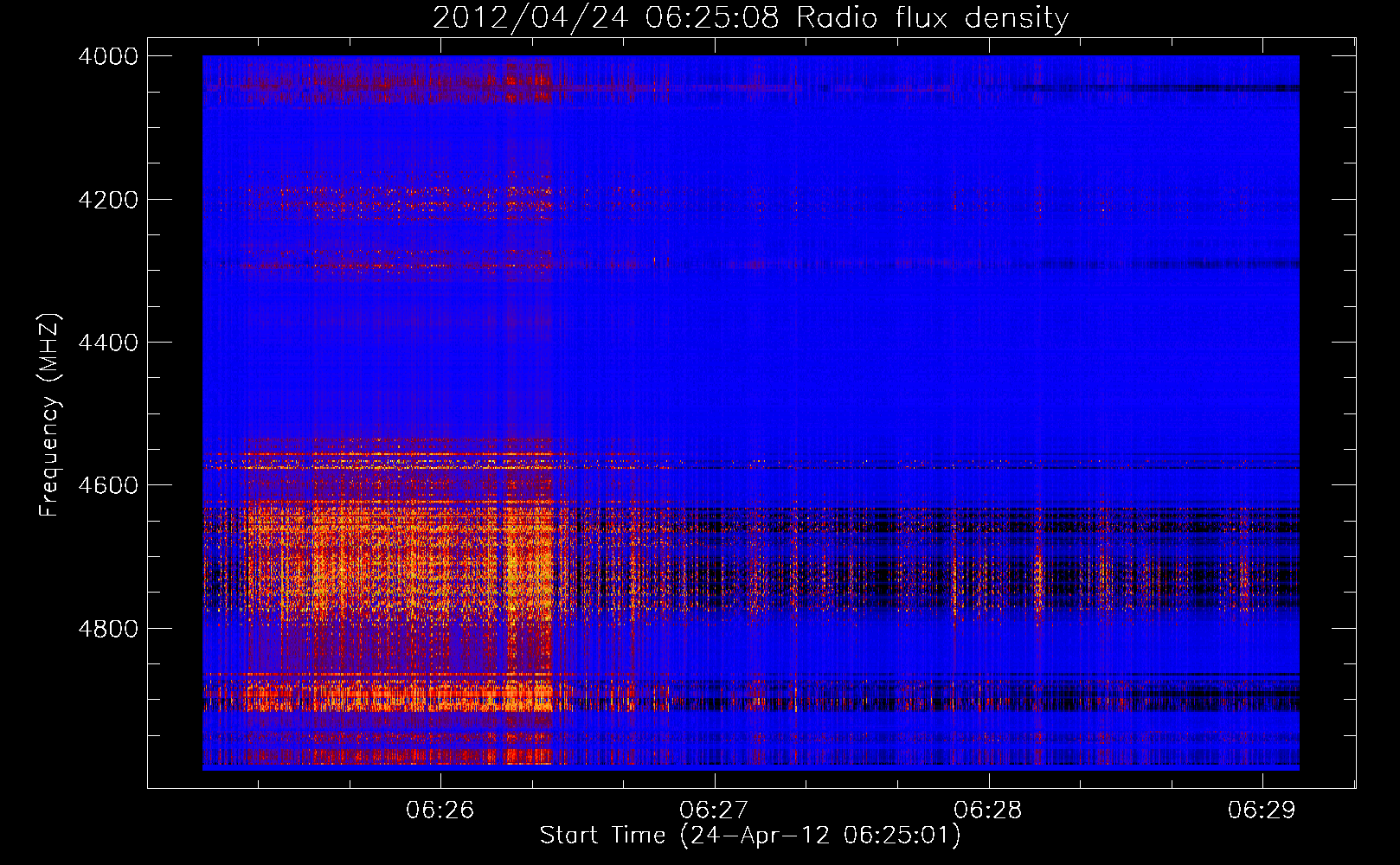This screenshot has width=1400, height=865.
Task: Select the 4000 frequency tick label
Action: [108, 56]
